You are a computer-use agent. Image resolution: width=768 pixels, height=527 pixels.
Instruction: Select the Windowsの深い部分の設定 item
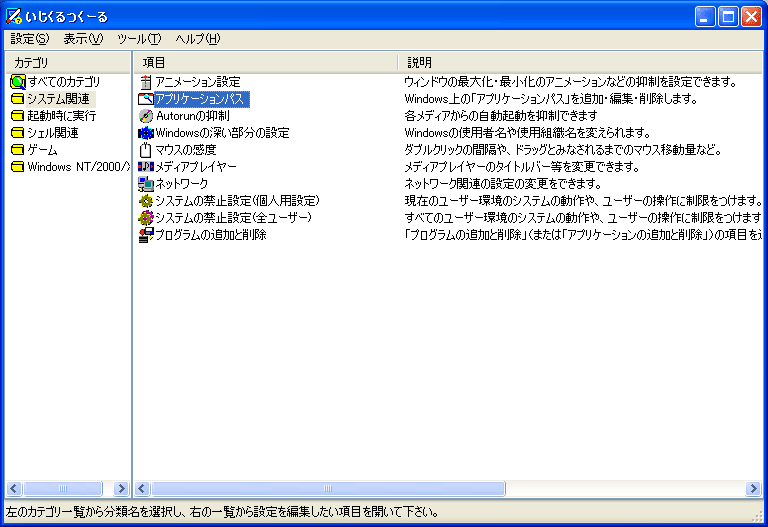coord(222,133)
